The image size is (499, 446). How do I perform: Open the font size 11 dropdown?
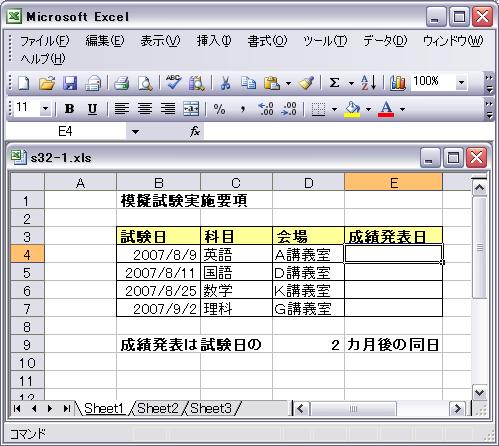pos(45,109)
